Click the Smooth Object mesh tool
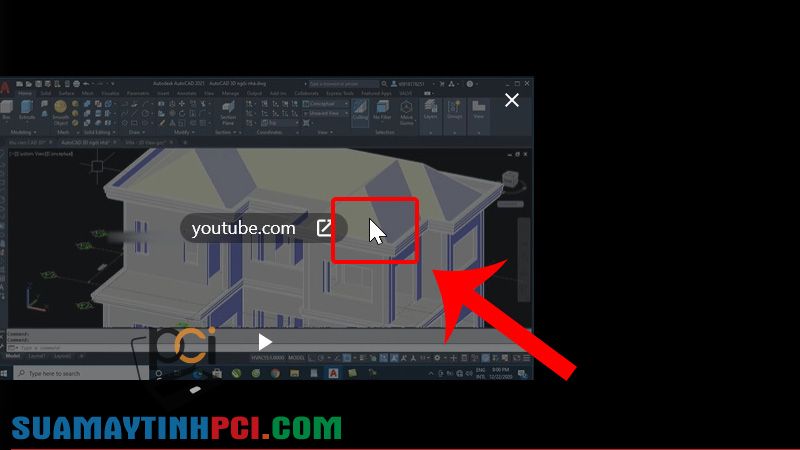 click(60, 113)
